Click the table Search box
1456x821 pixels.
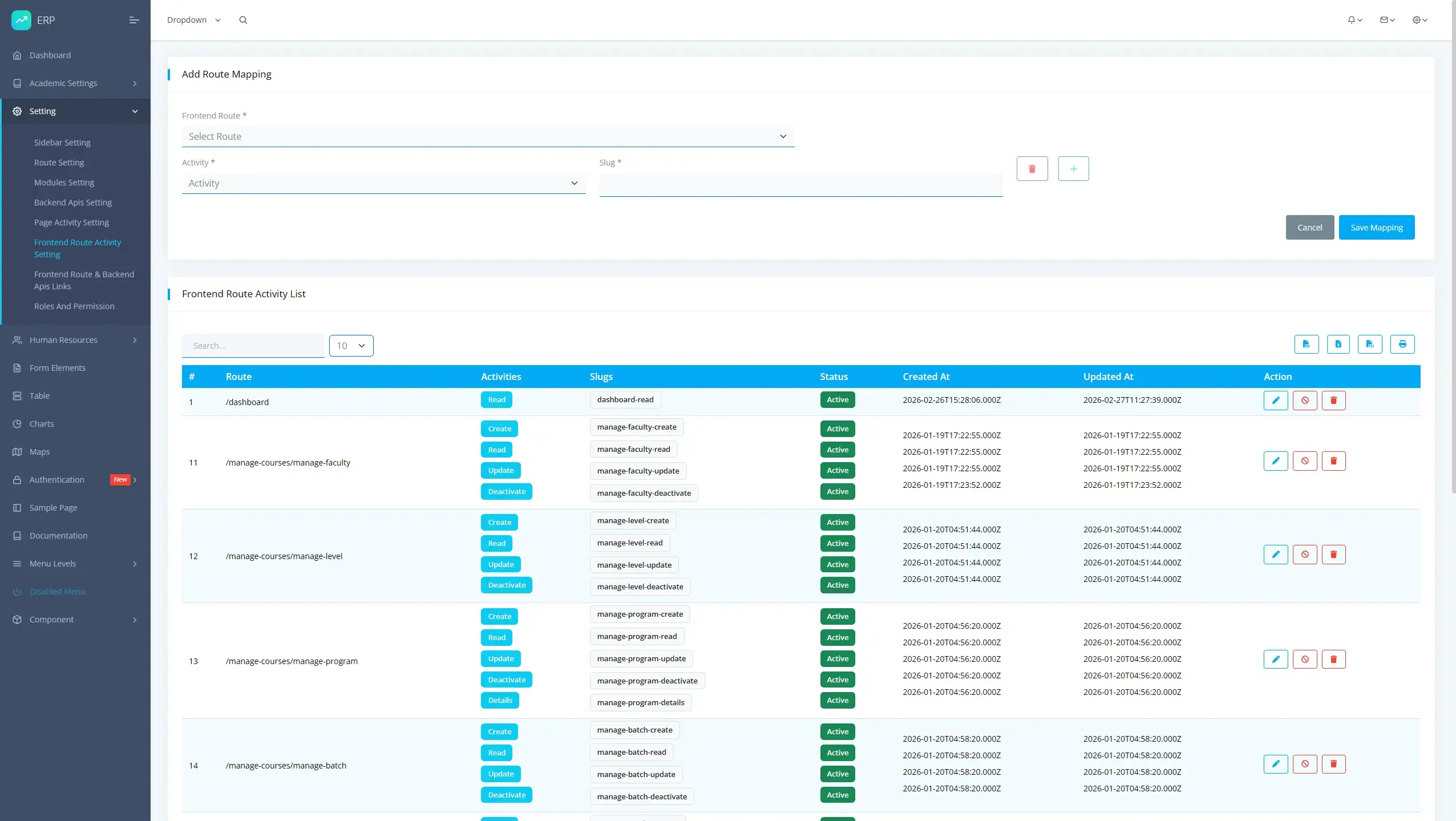[253, 346]
